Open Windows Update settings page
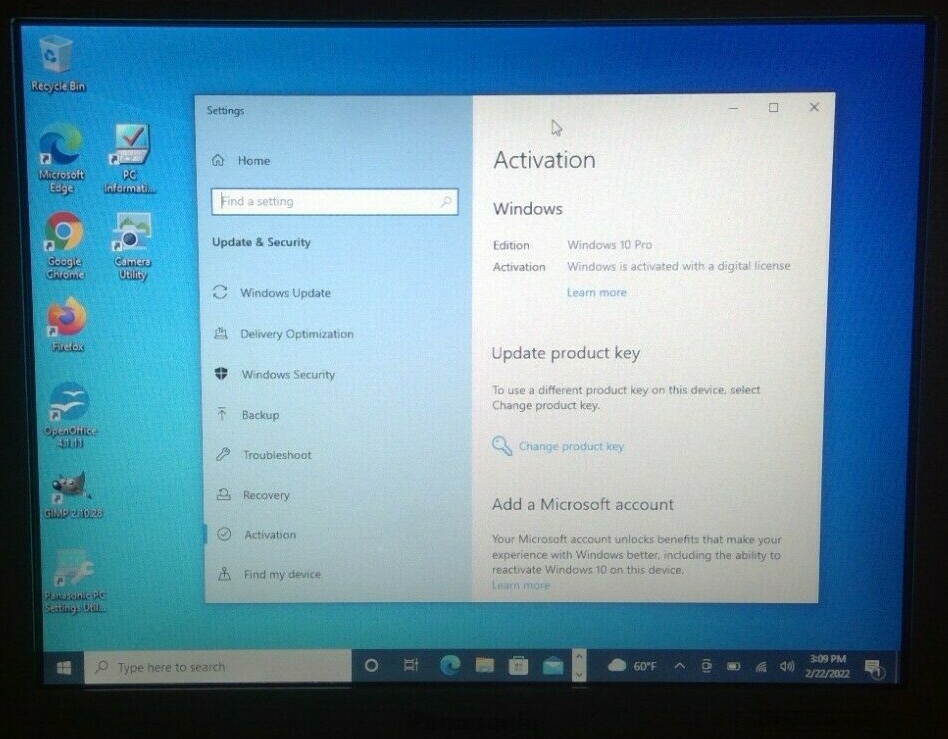Screen dimensions: 948x739 (x=272, y=293)
